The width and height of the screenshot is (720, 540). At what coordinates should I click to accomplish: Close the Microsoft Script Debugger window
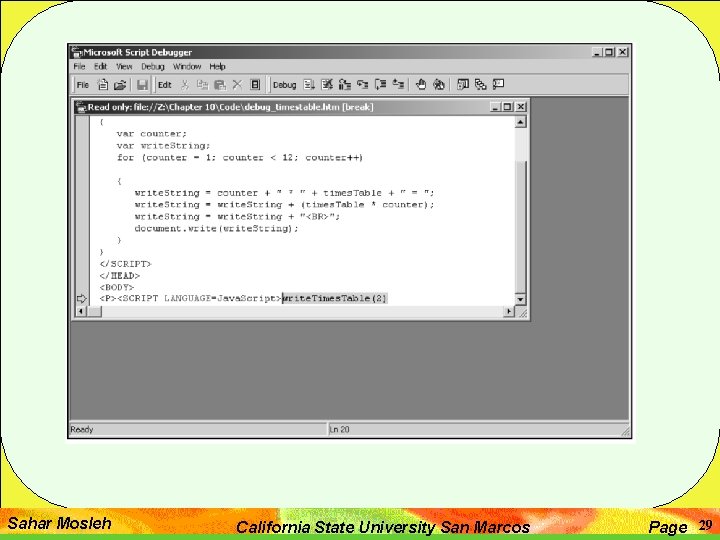click(622, 52)
